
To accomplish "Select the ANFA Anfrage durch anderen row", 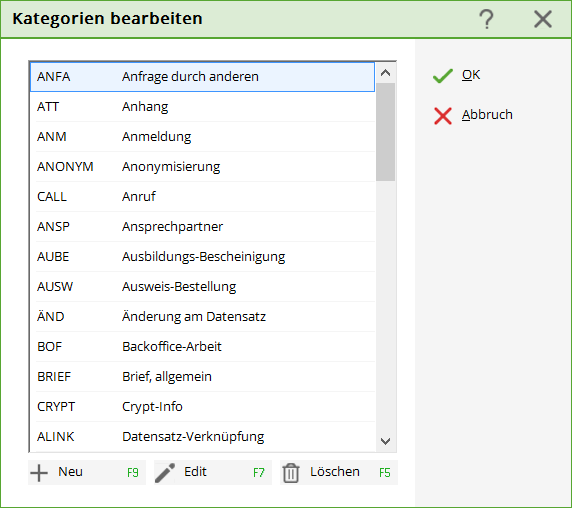I will (202, 77).
